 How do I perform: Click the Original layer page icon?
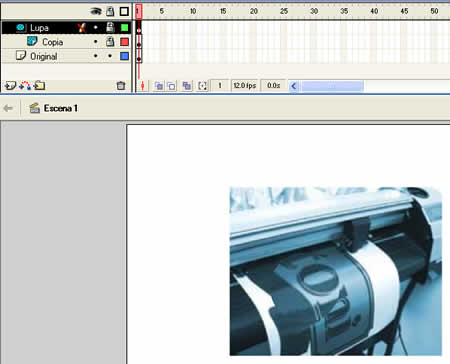tap(21, 55)
